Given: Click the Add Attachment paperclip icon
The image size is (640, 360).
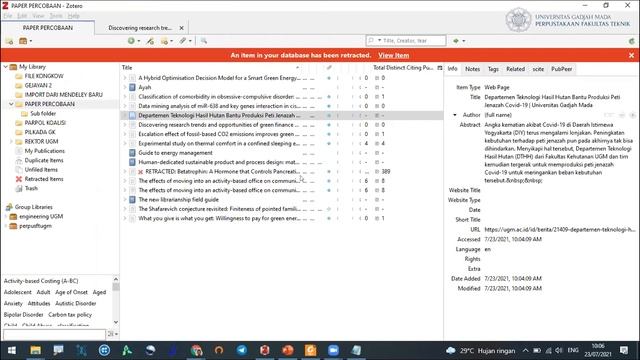Looking at the screenshot, I should click(185, 41).
